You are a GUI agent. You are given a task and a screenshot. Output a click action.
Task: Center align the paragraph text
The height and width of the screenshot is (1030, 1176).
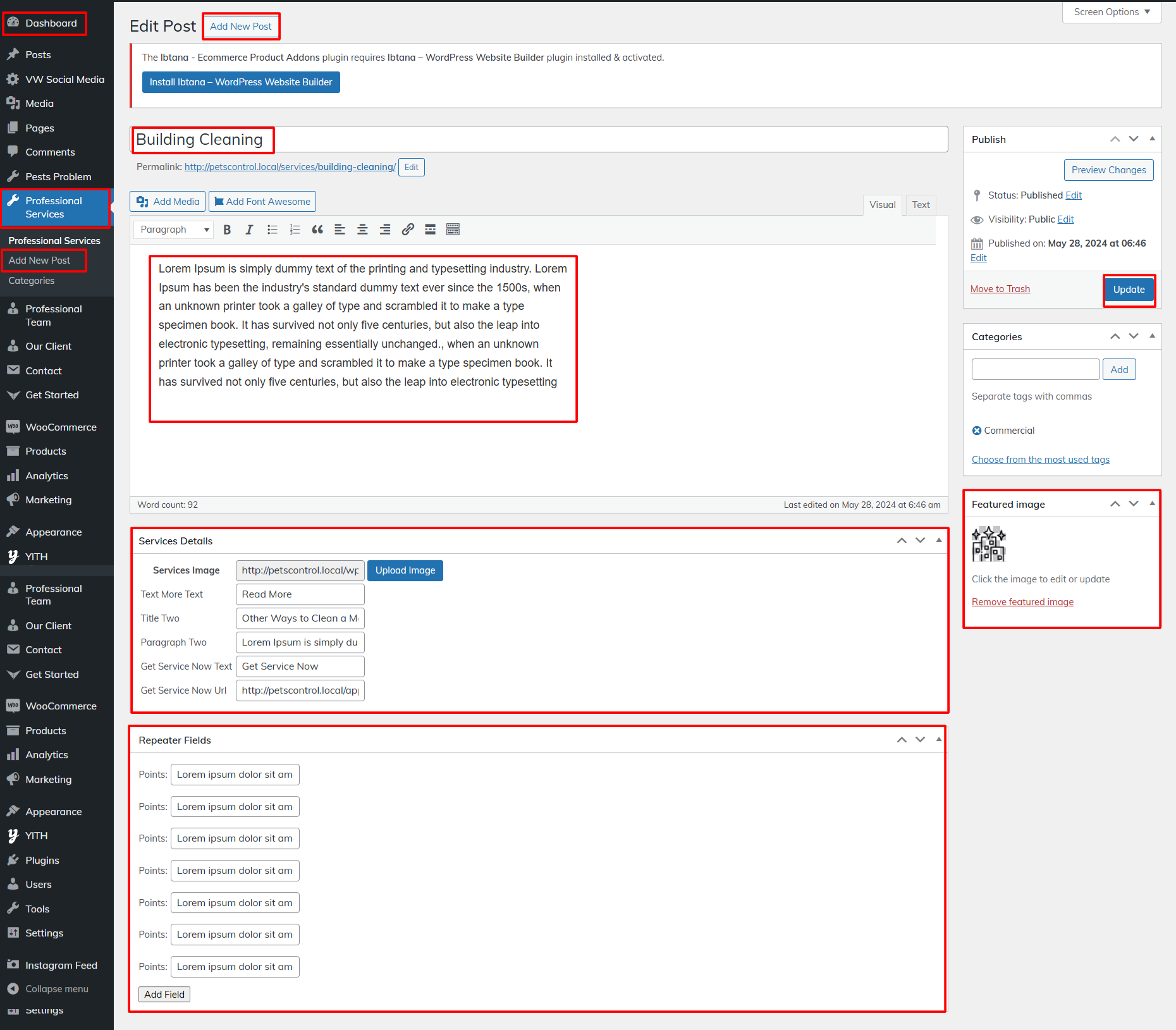(x=362, y=230)
